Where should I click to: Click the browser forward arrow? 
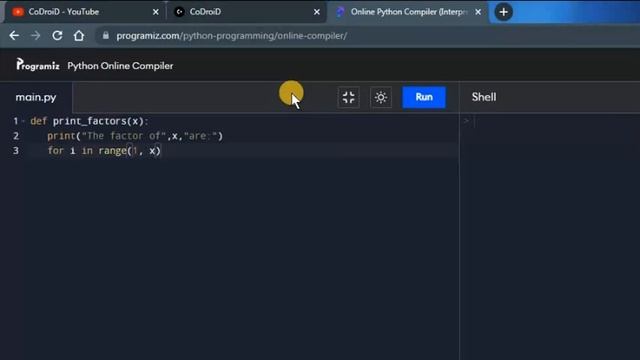click(x=36, y=36)
